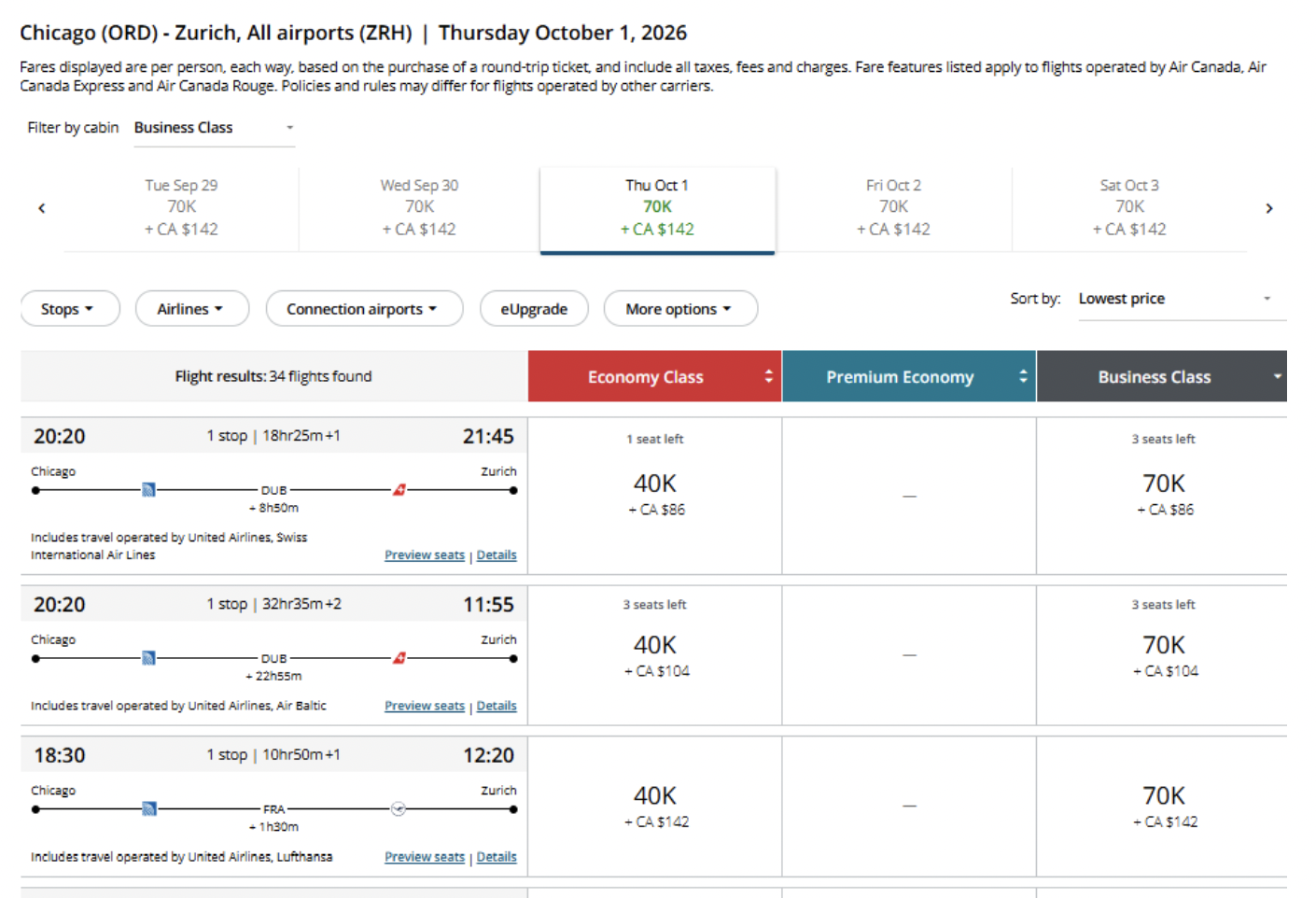Image resolution: width=1316 pixels, height=898 pixels.
Task: Expand the Stops filter
Action: (70, 309)
